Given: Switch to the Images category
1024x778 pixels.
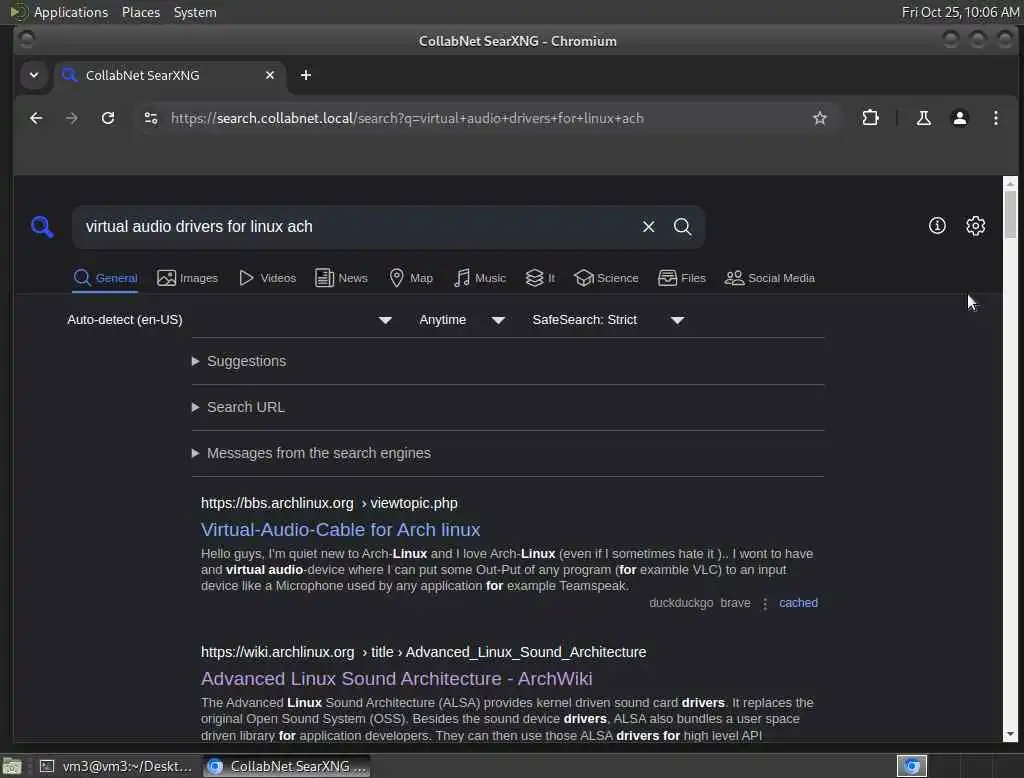Looking at the screenshot, I should (x=187, y=278).
